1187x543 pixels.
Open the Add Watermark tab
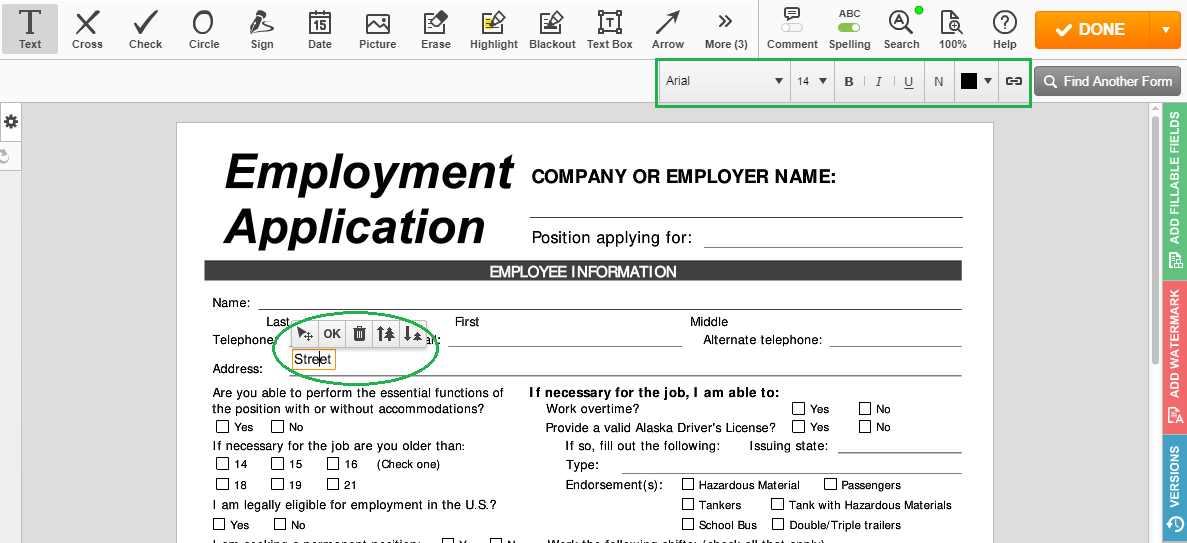click(x=1175, y=357)
